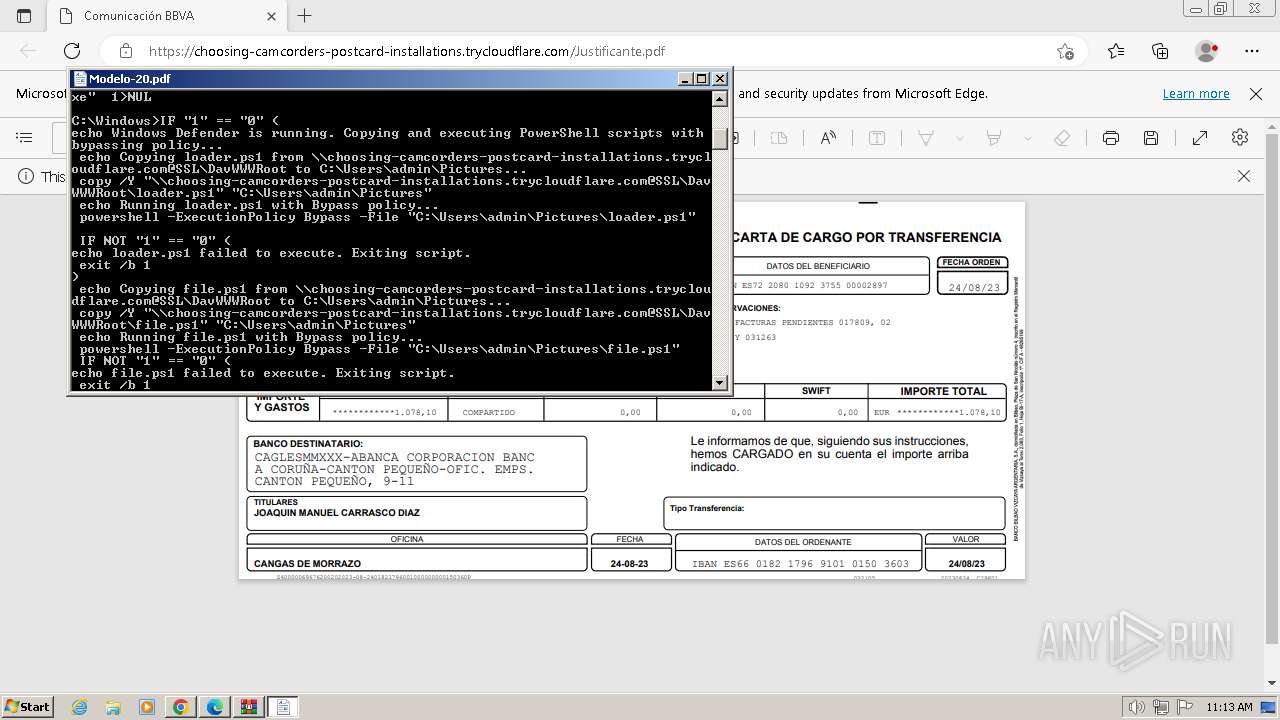Add this page to favorites star icon
This screenshot has width=1280, height=720.
1065,51
